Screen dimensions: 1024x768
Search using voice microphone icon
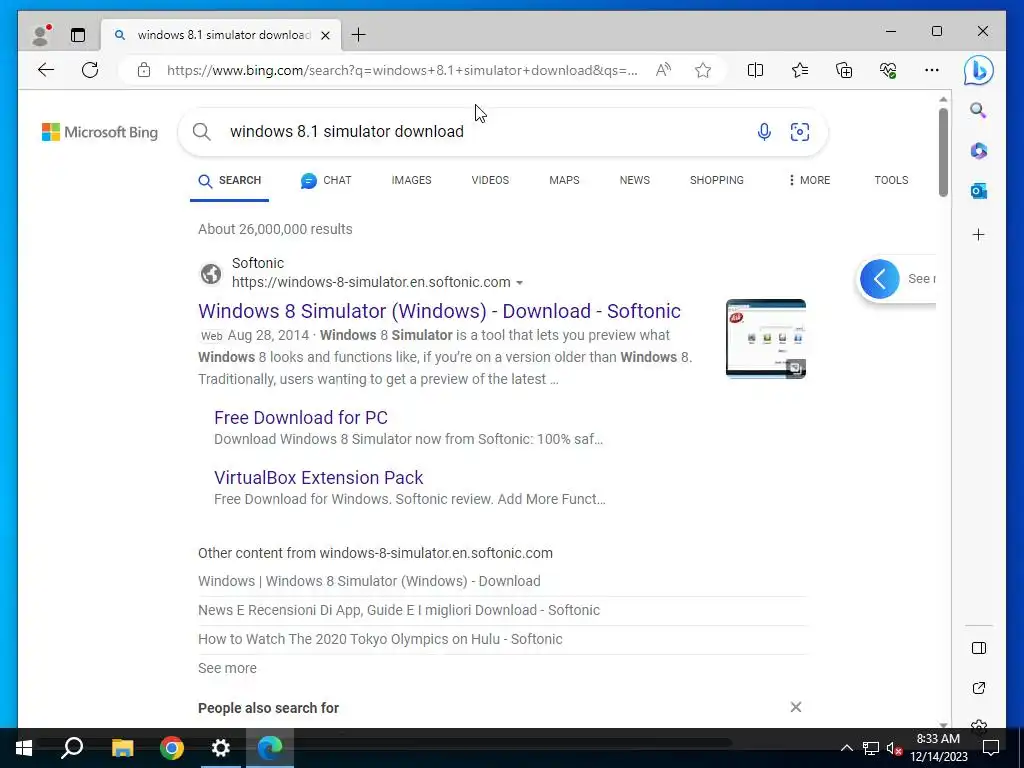764,132
